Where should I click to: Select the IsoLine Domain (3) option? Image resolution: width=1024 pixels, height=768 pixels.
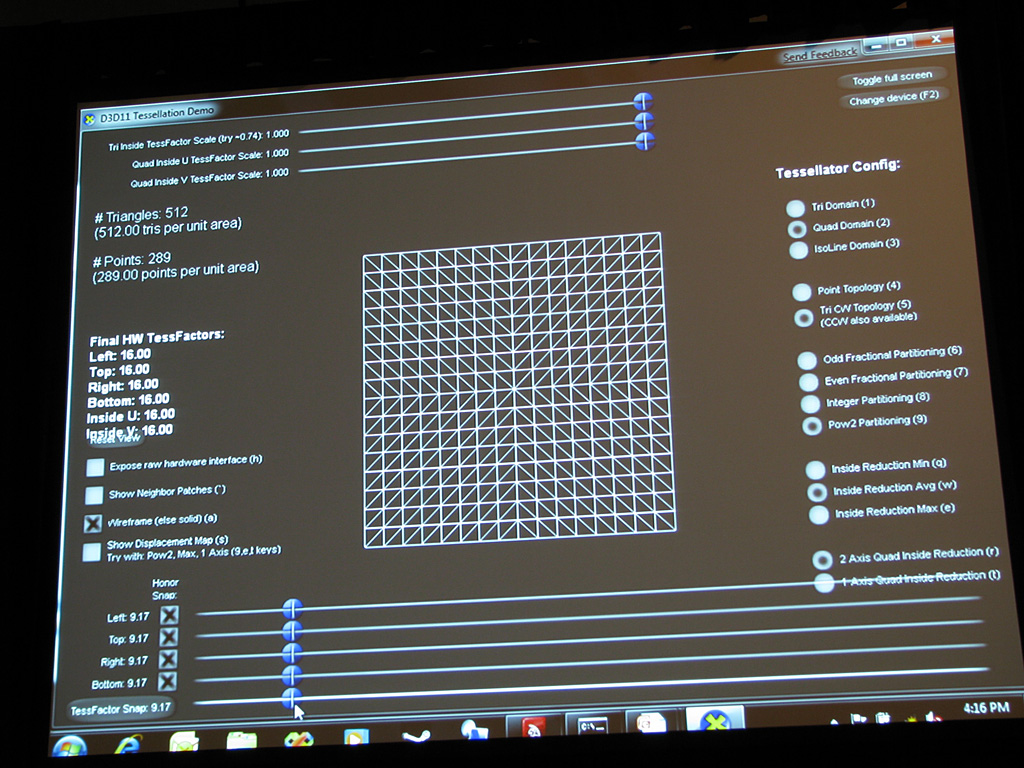[x=798, y=250]
